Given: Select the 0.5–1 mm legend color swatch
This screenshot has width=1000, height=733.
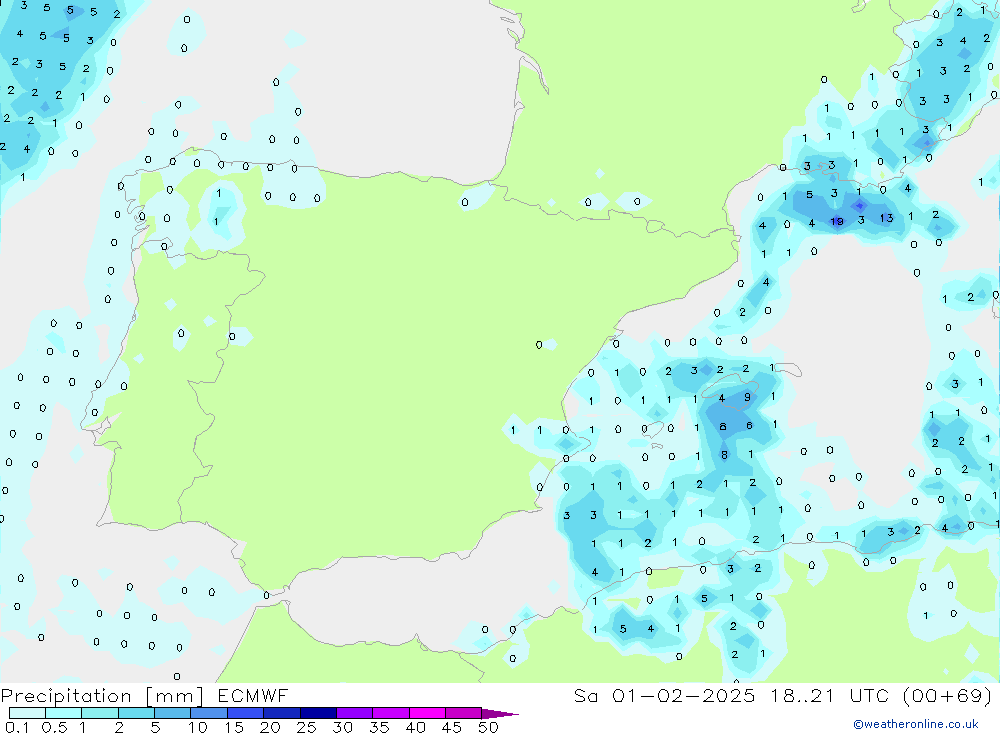Looking at the screenshot, I should (63, 713).
